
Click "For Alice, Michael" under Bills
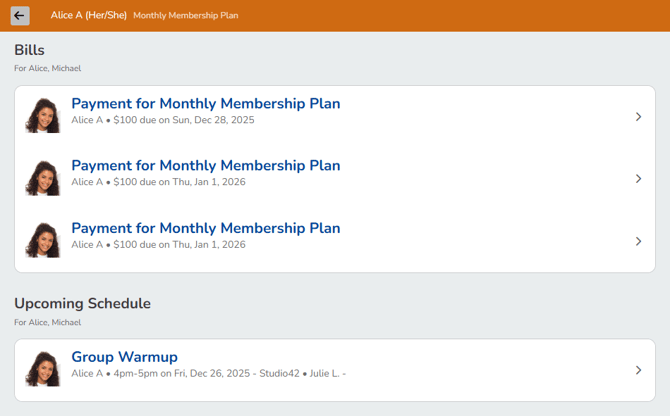[x=47, y=69]
